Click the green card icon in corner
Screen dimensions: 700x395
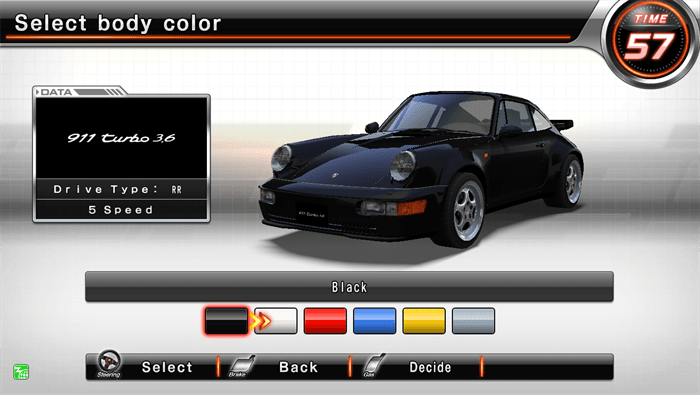[21, 372]
